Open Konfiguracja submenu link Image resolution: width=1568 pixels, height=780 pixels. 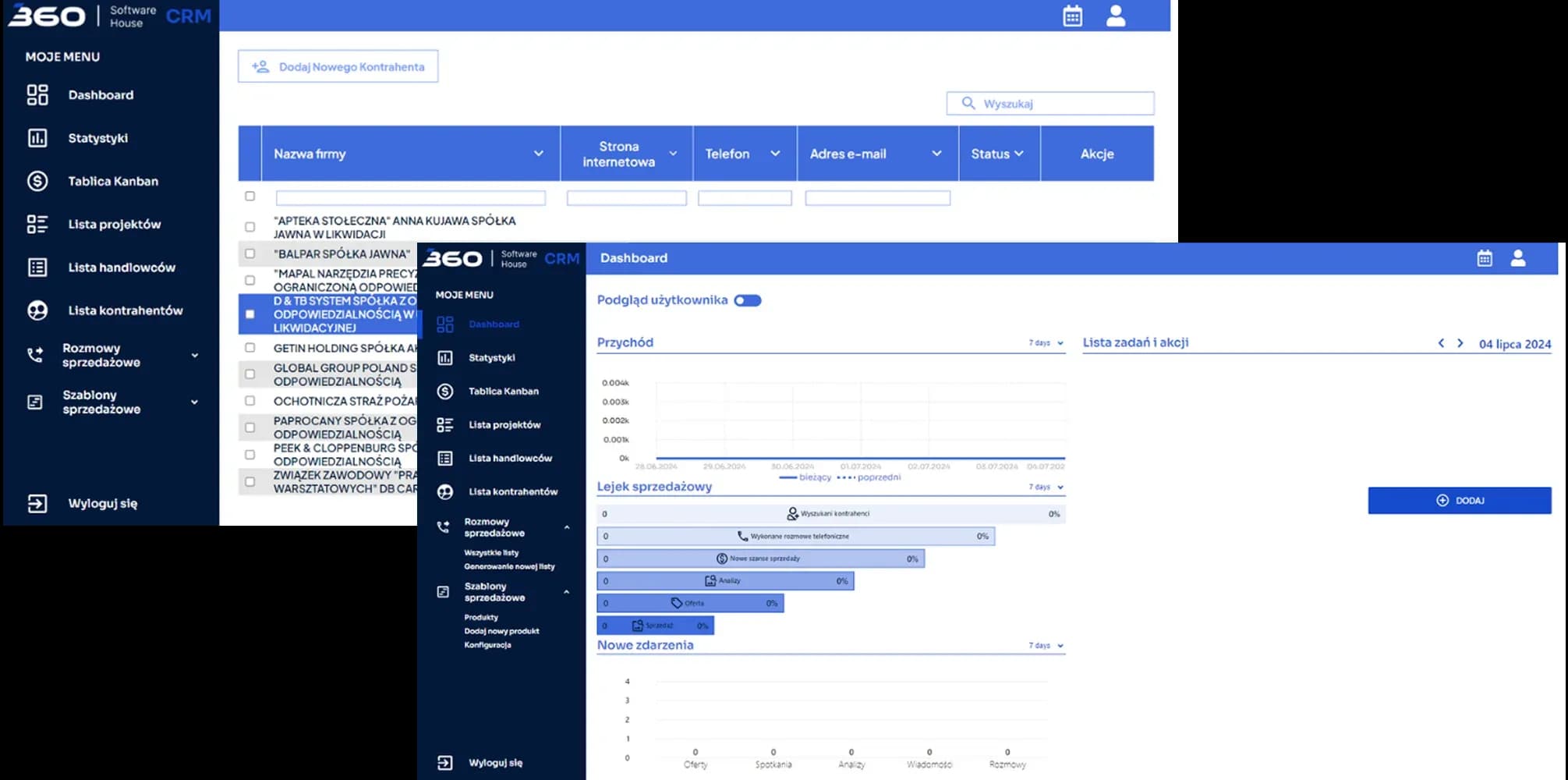click(x=487, y=645)
